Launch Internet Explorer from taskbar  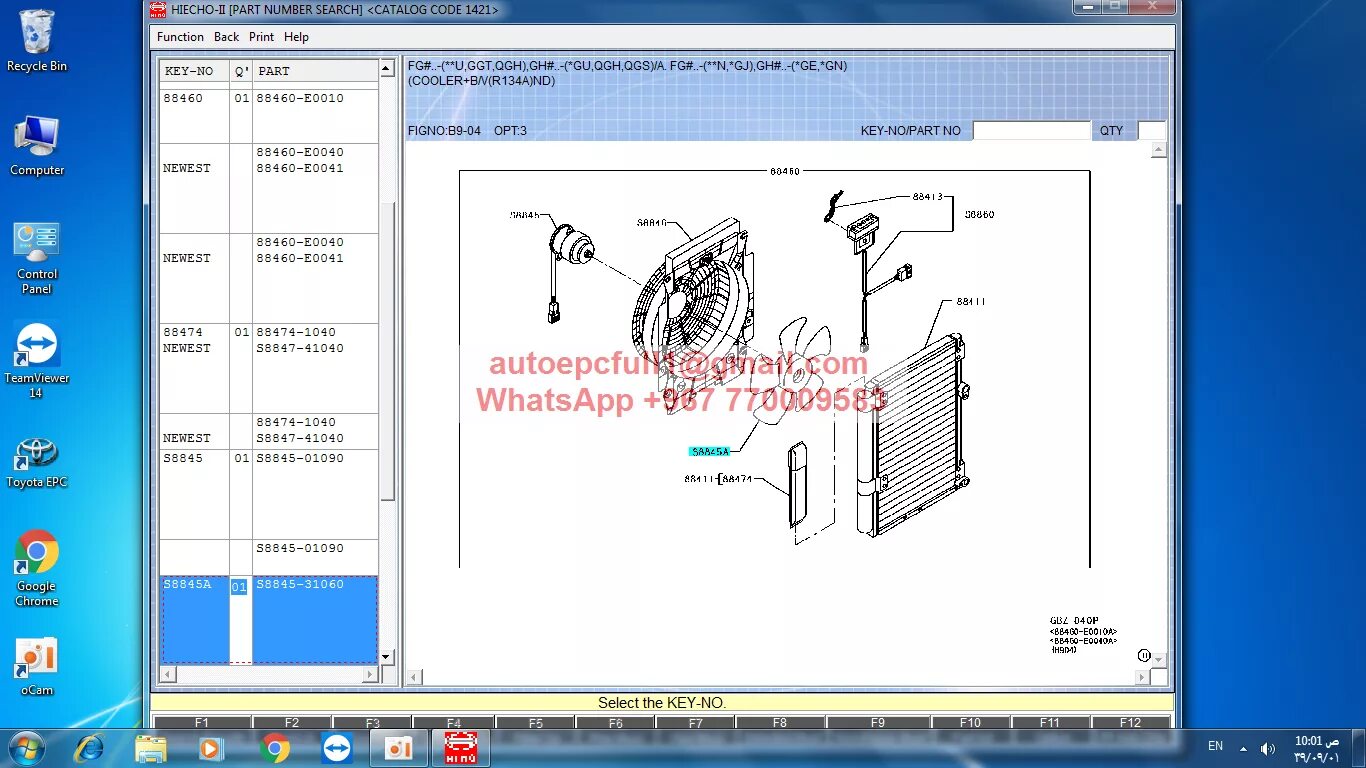pos(89,748)
